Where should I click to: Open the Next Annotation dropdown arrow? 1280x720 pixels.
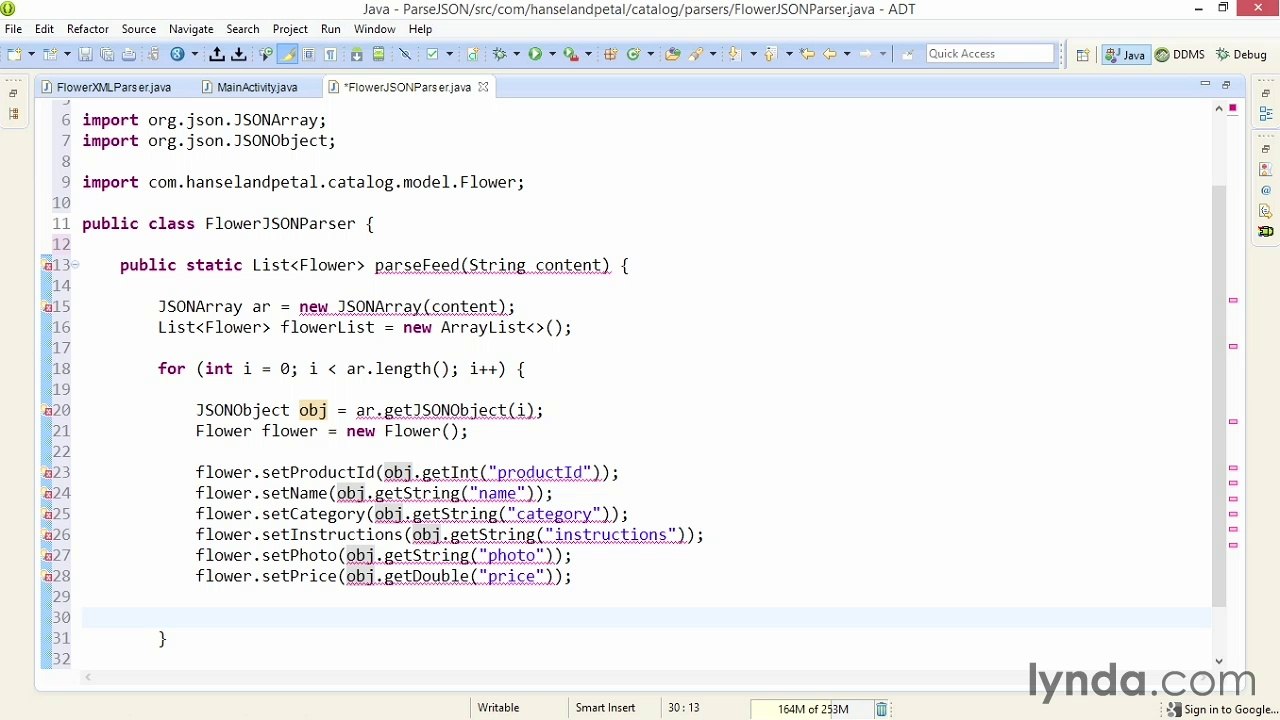coord(753,54)
